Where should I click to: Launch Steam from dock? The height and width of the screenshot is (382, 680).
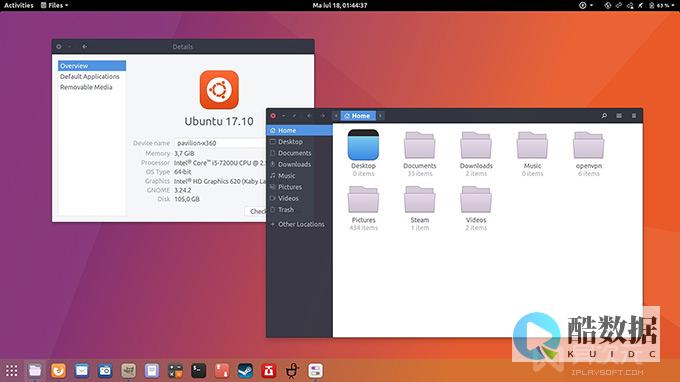[x=245, y=371]
